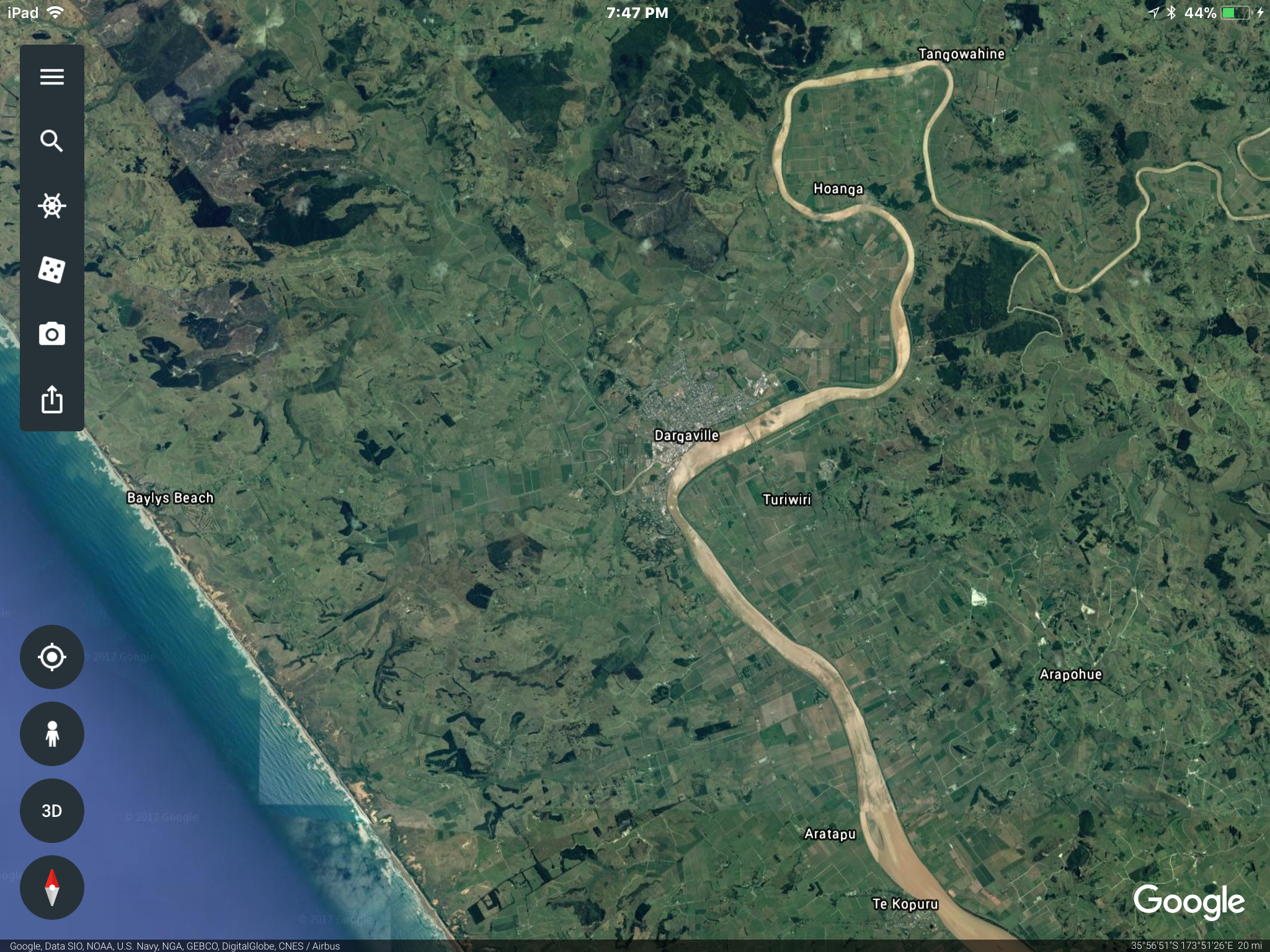Image resolution: width=1270 pixels, height=952 pixels.
Task: Select the Dargaville place label
Action: pyautogui.click(x=686, y=436)
